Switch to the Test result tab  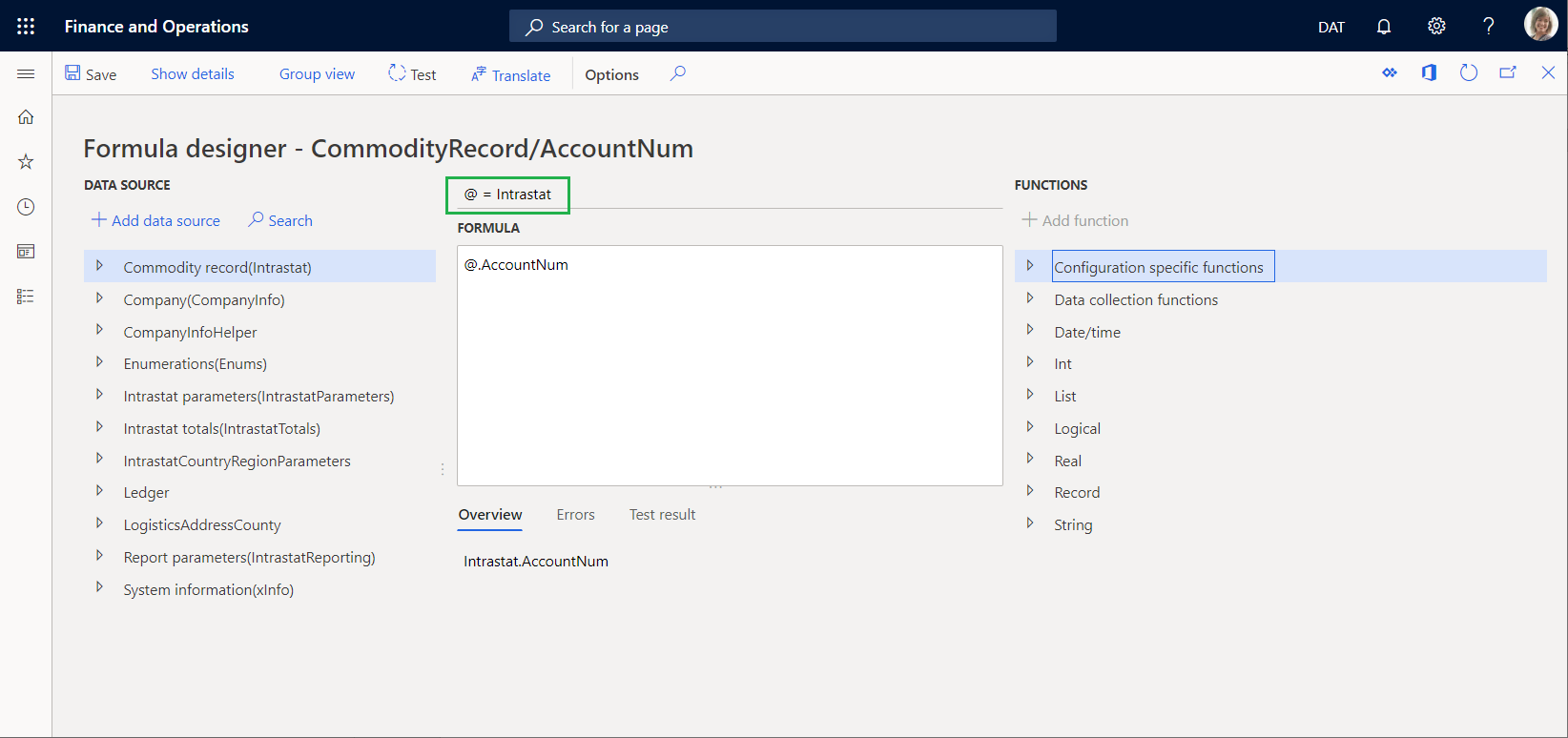click(x=662, y=515)
